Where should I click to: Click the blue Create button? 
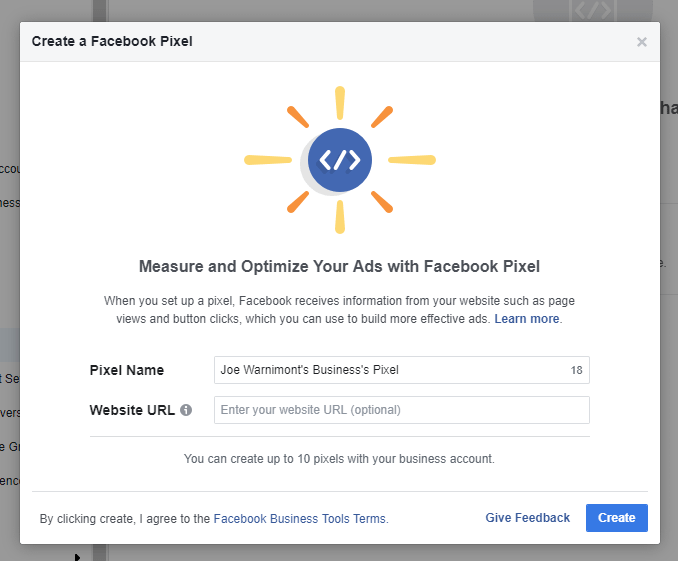(x=617, y=518)
